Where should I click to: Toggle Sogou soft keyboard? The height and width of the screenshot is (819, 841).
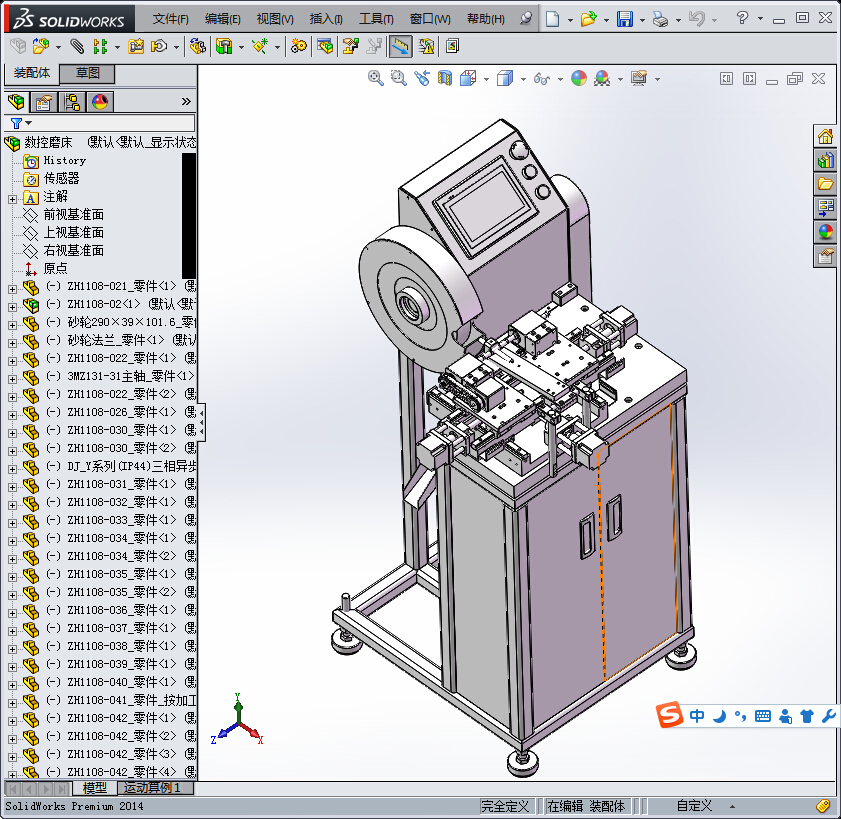[763, 716]
